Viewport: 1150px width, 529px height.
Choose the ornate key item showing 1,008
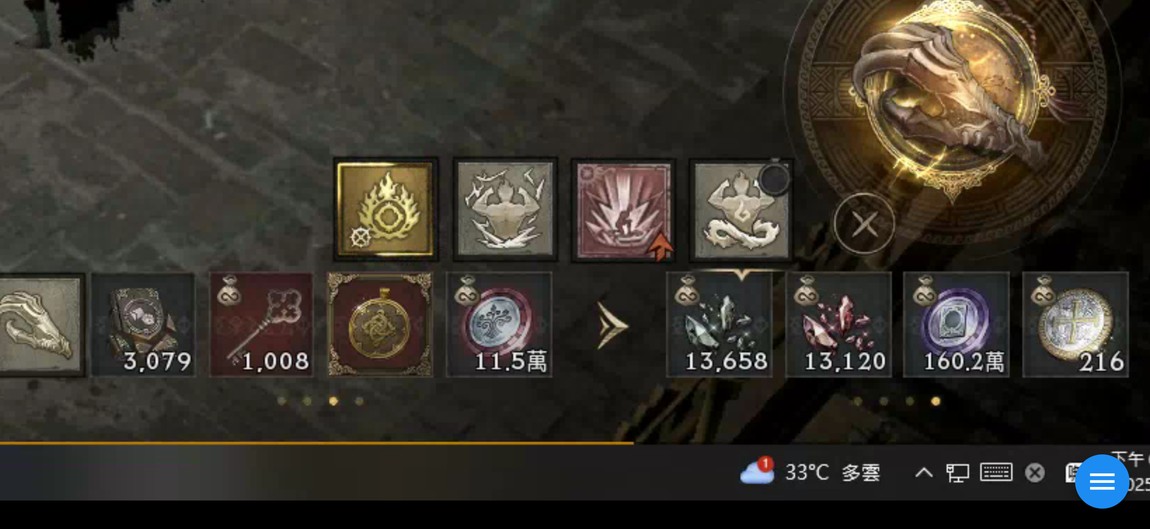(x=262, y=325)
